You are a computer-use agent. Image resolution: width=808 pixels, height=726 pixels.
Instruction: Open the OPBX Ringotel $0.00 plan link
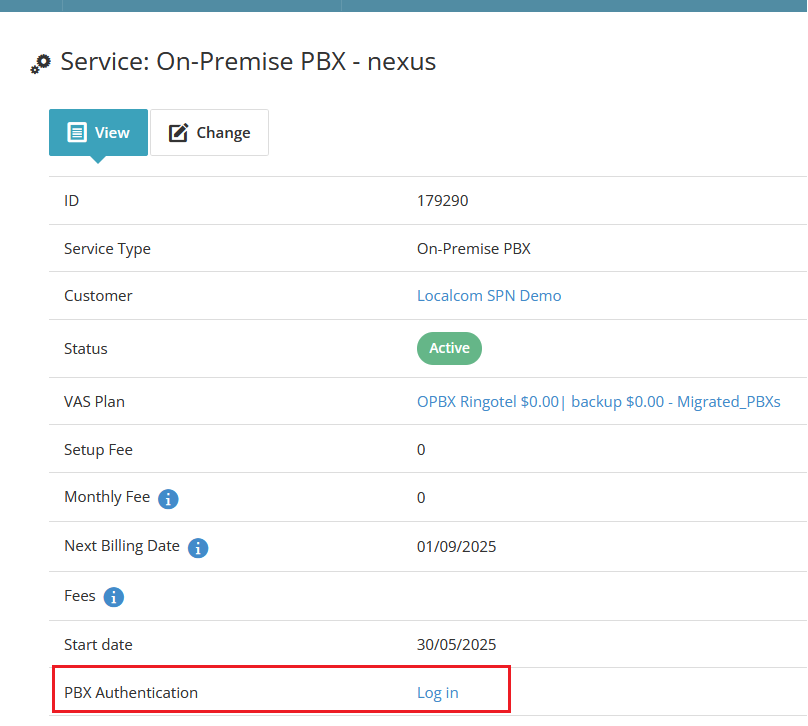(487, 402)
